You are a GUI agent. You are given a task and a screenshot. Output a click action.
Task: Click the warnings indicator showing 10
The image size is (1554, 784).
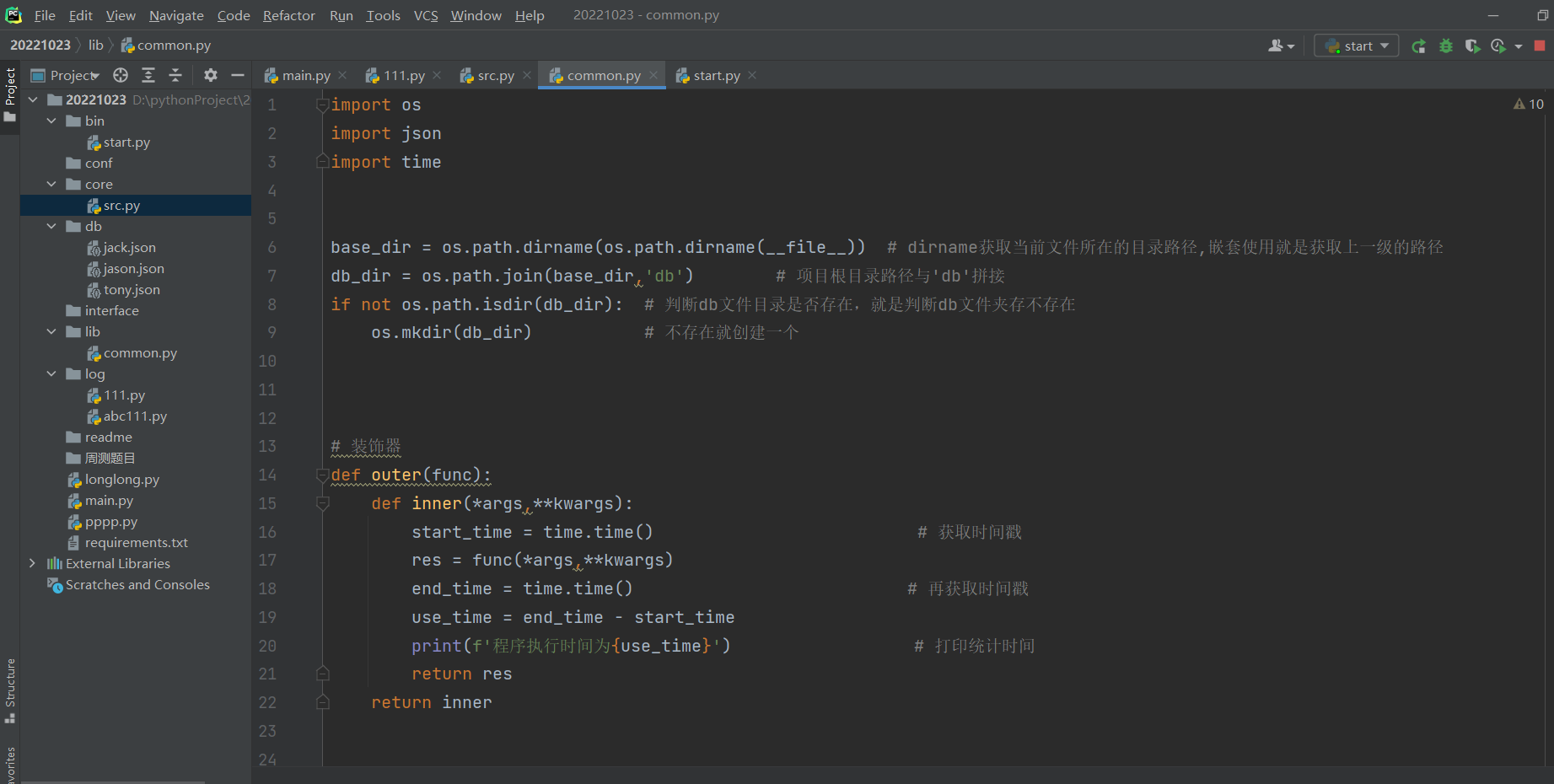1529,104
